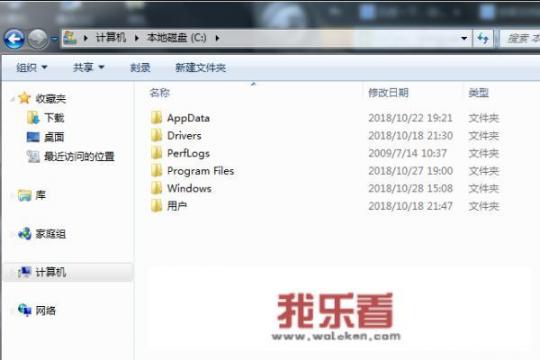Open the recent pages dropdown beside Forward
The height and width of the screenshot is (360, 540).
click(x=54, y=39)
